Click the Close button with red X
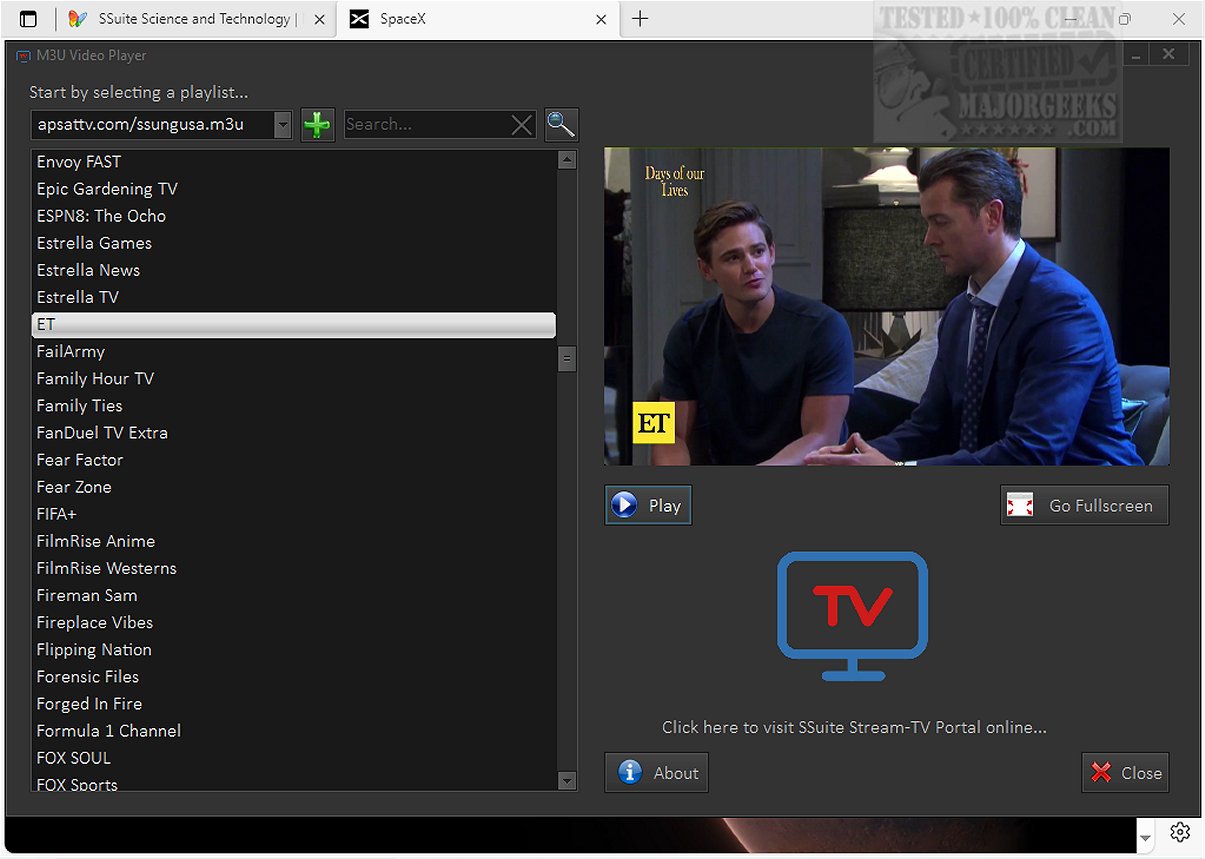 pyautogui.click(x=1125, y=772)
